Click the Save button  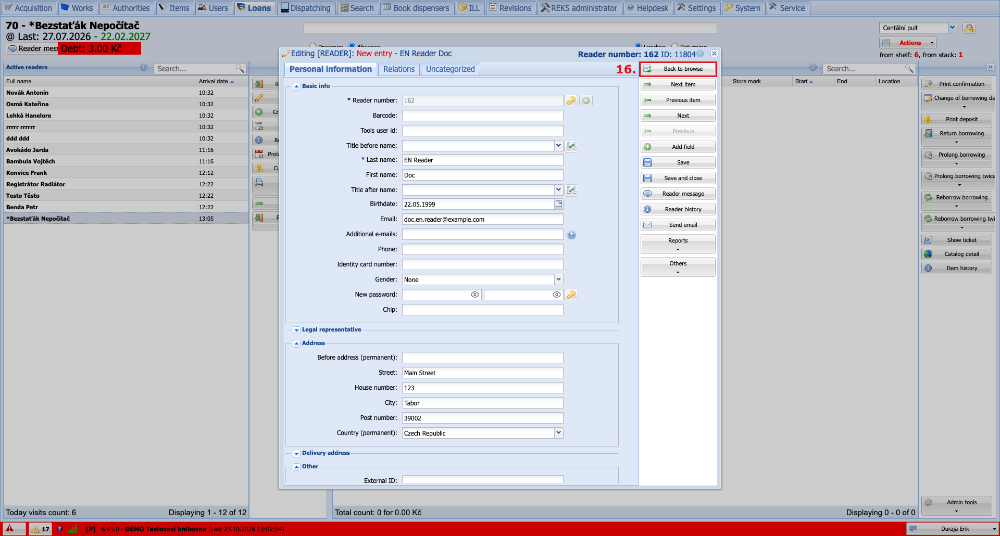coord(678,163)
